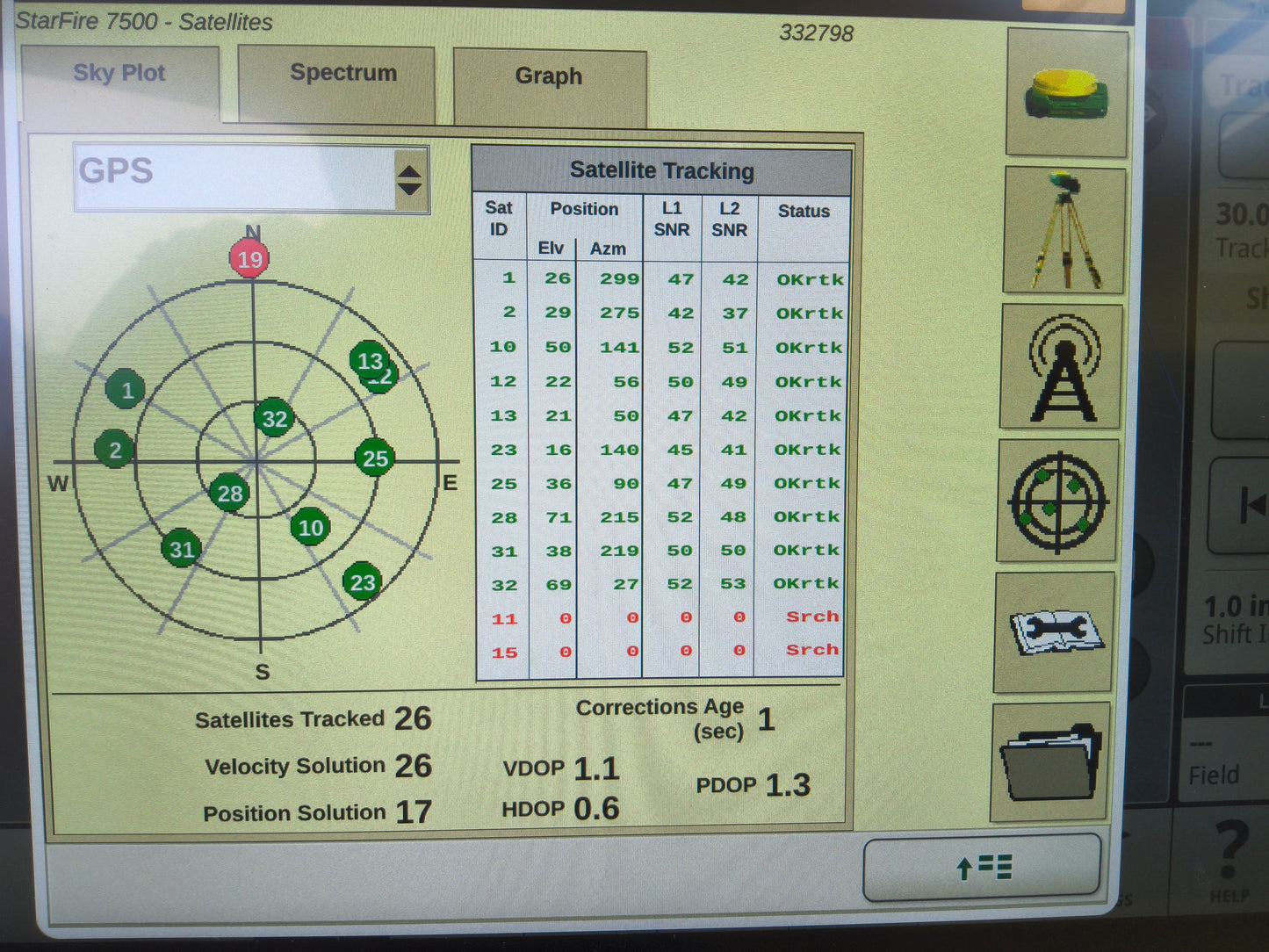The width and height of the screenshot is (1269, 952).
Task: Click the Status column header
Action: [804, 211]
